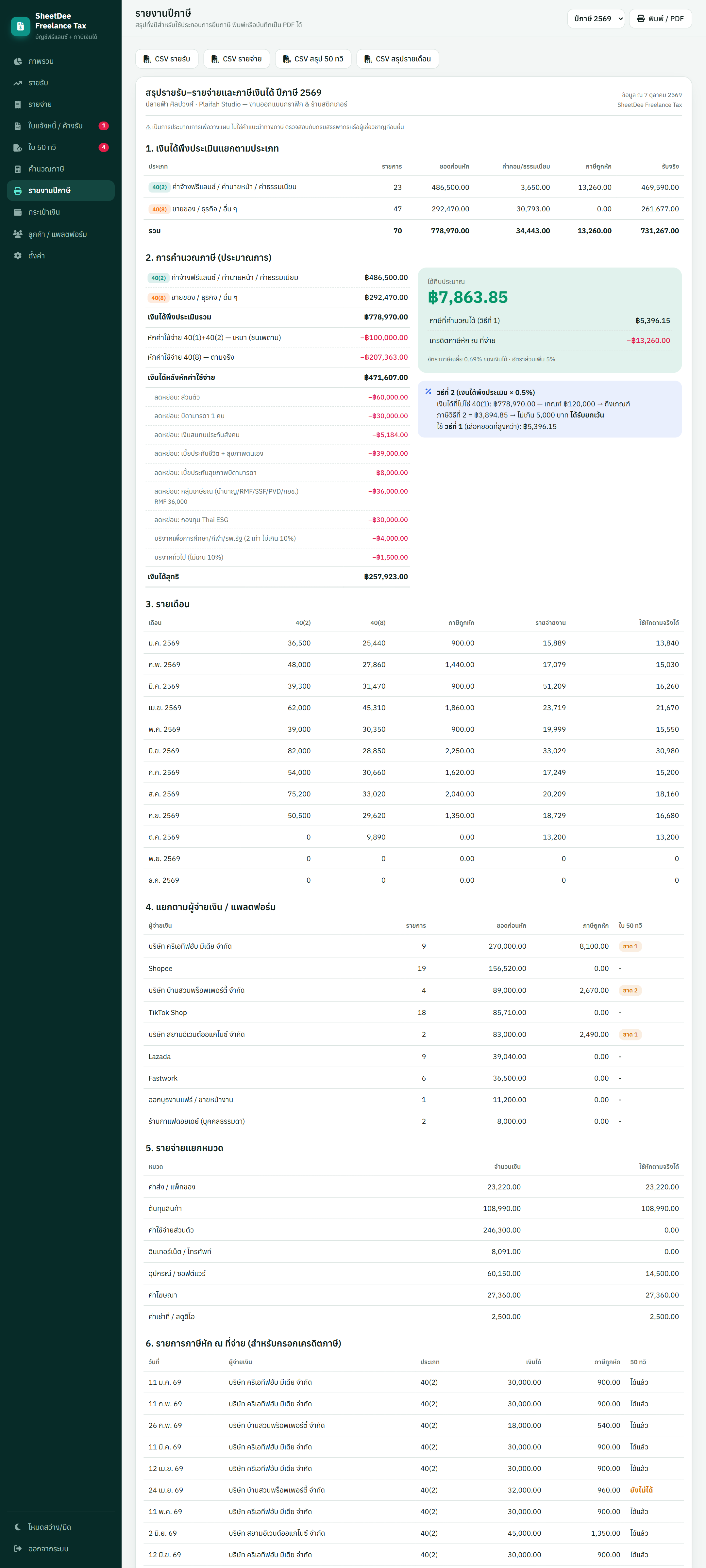Click the ใบ 50 ทวิ file icon
This screenshot has height=1568, width=706.
tap(18, 147)
